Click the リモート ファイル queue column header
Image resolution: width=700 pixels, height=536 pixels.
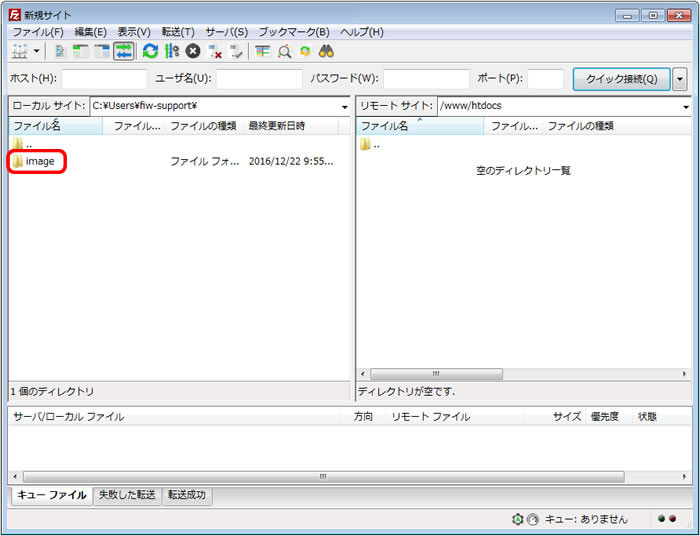454,417
